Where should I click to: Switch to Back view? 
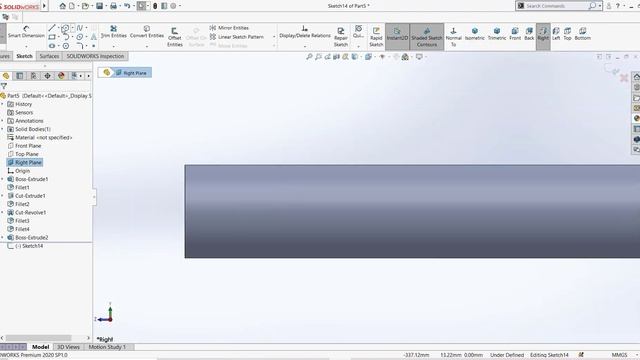pyautogui.click(x=529, y=34)
